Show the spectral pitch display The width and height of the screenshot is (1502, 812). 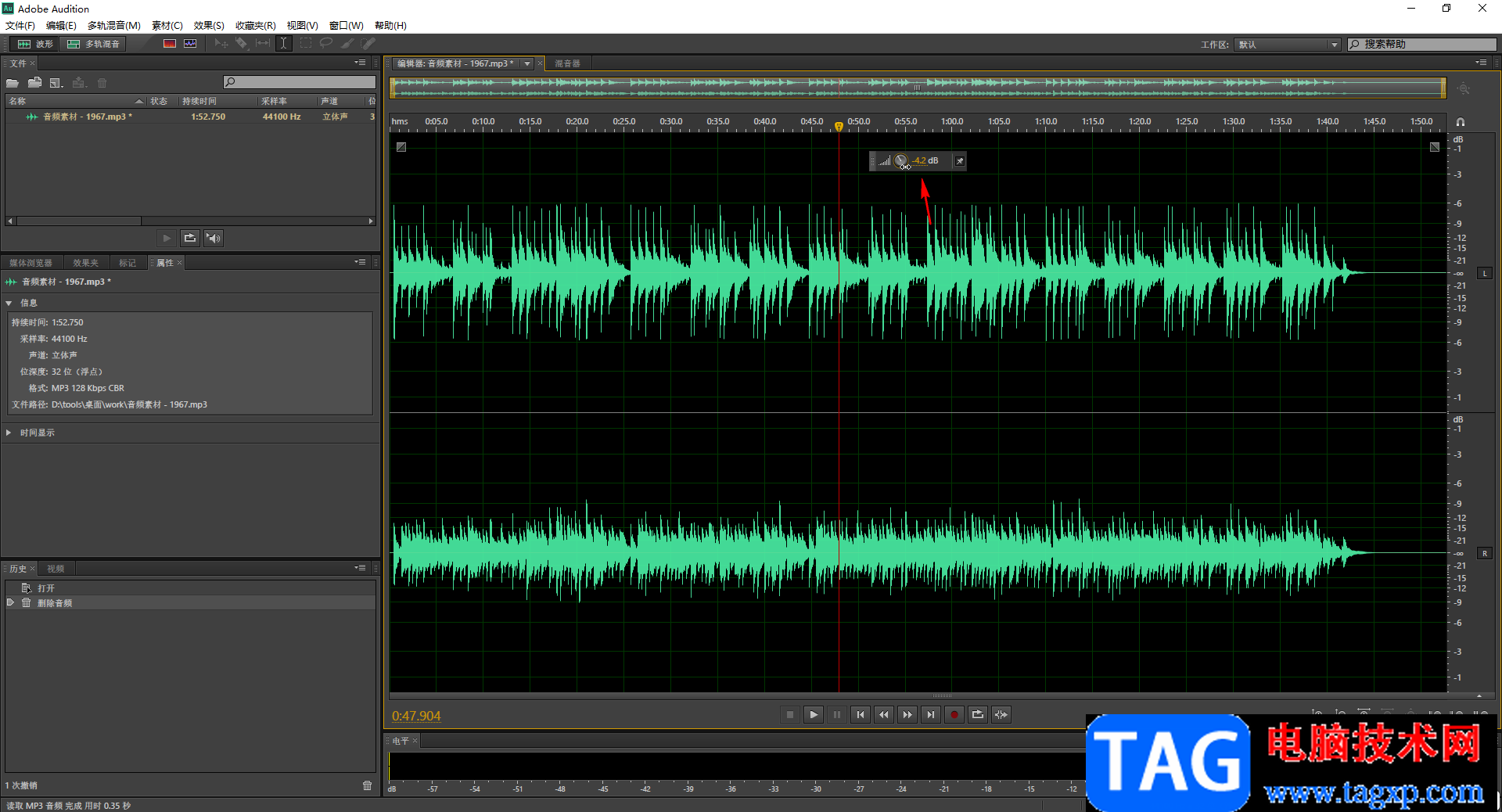pyautogui.click(x=190, y=44)
